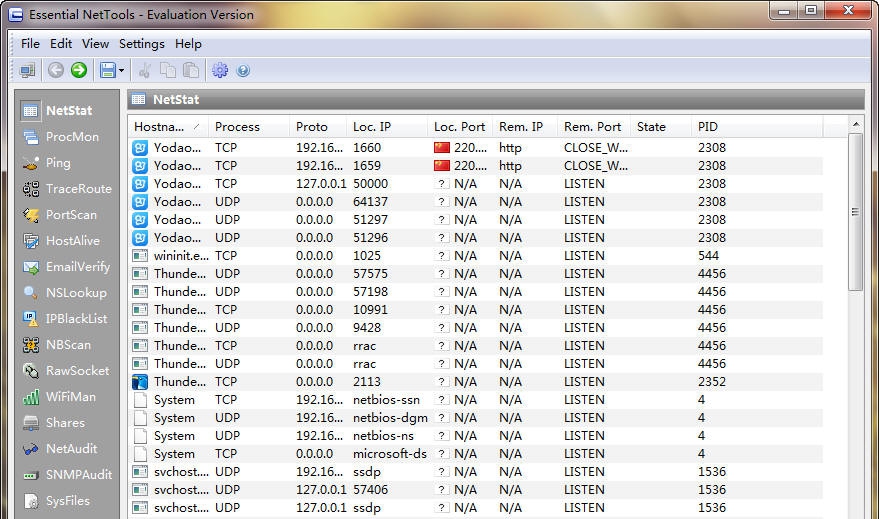
Task: Open the IPBlackList tool
Action: 76,319
